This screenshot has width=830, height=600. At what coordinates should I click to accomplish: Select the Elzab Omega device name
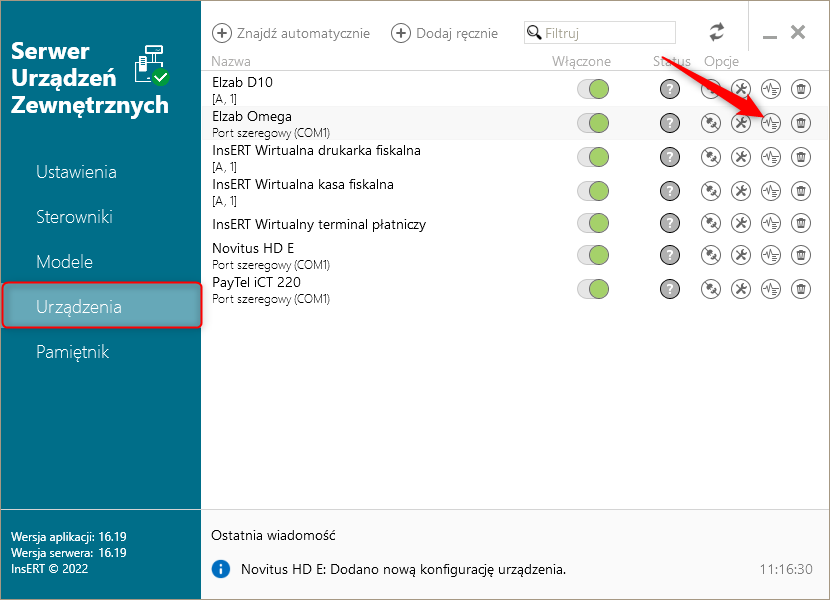pyautogui.click(x=252, y=117)
